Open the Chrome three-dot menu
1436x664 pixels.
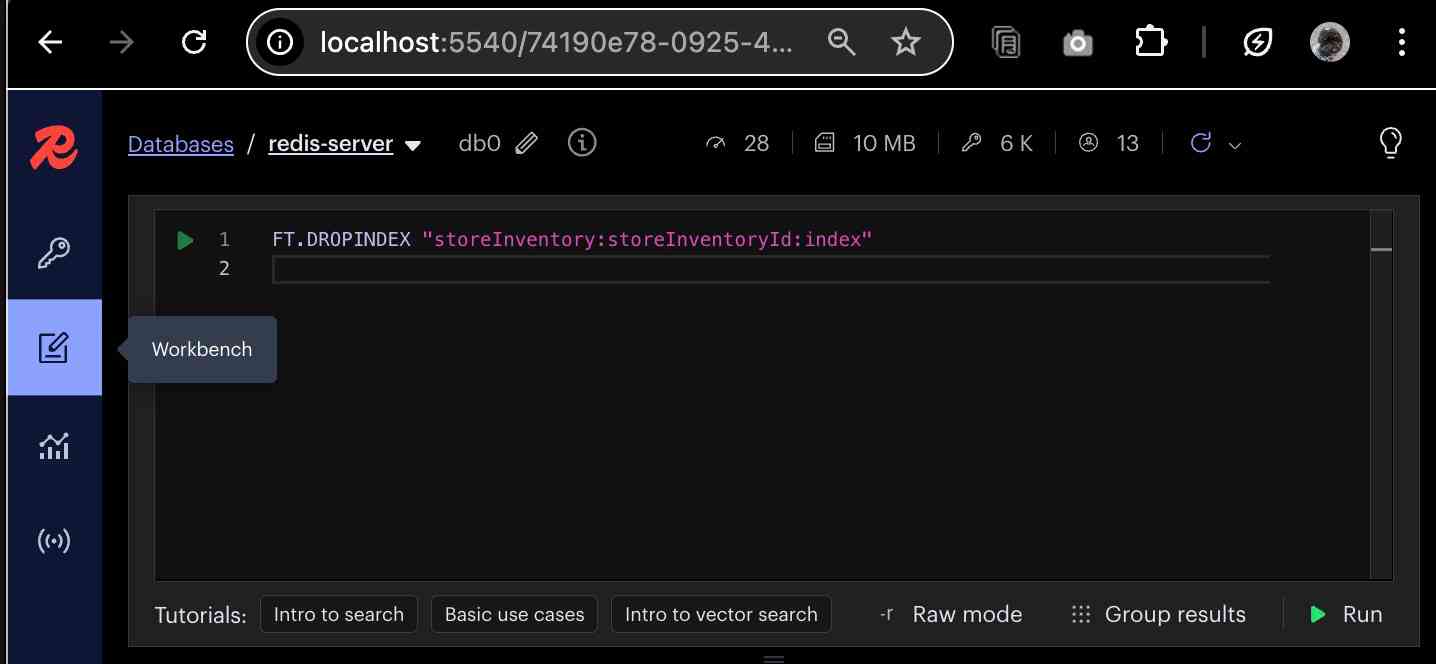(1401, 42)
